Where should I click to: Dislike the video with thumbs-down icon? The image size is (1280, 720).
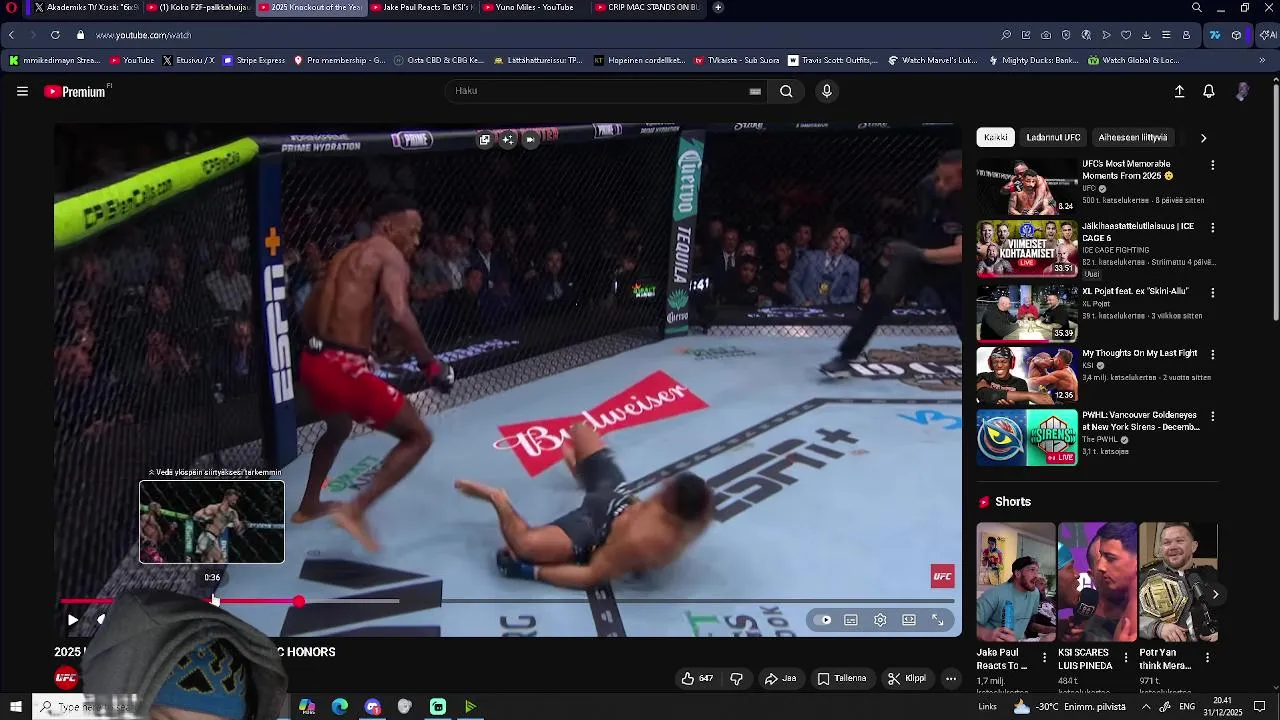[737, 678]
